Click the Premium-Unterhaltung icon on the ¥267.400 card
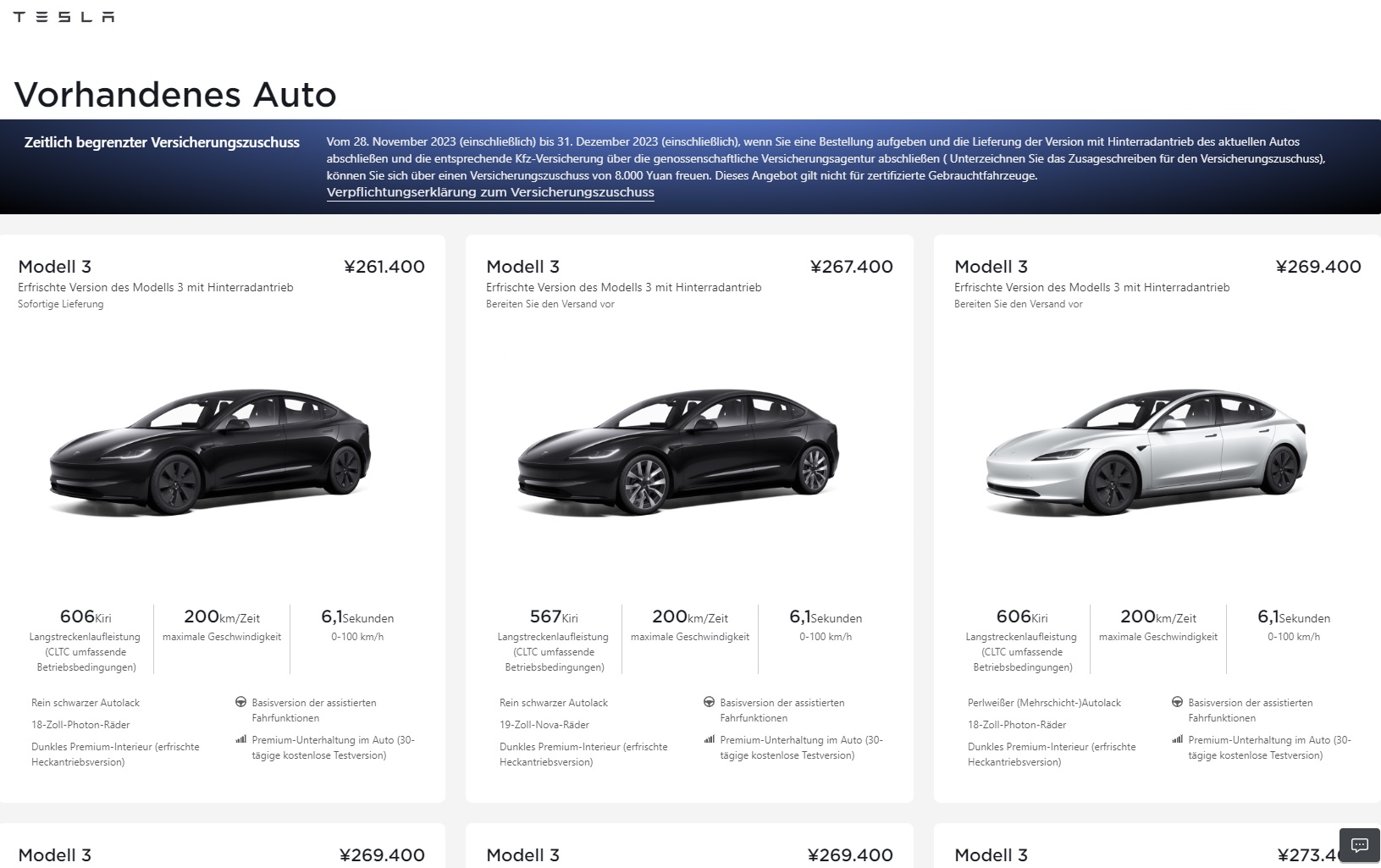1381x868 pixels. [x=709, y=738]
